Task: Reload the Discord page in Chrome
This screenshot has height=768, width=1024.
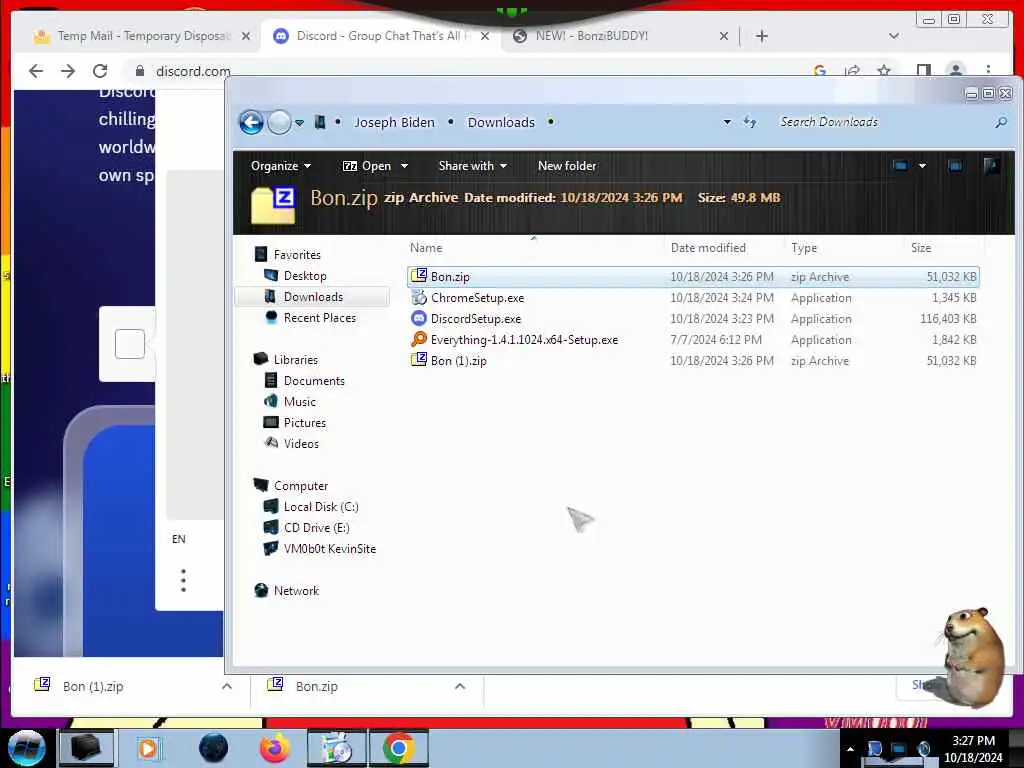Action: coord(100,71)
